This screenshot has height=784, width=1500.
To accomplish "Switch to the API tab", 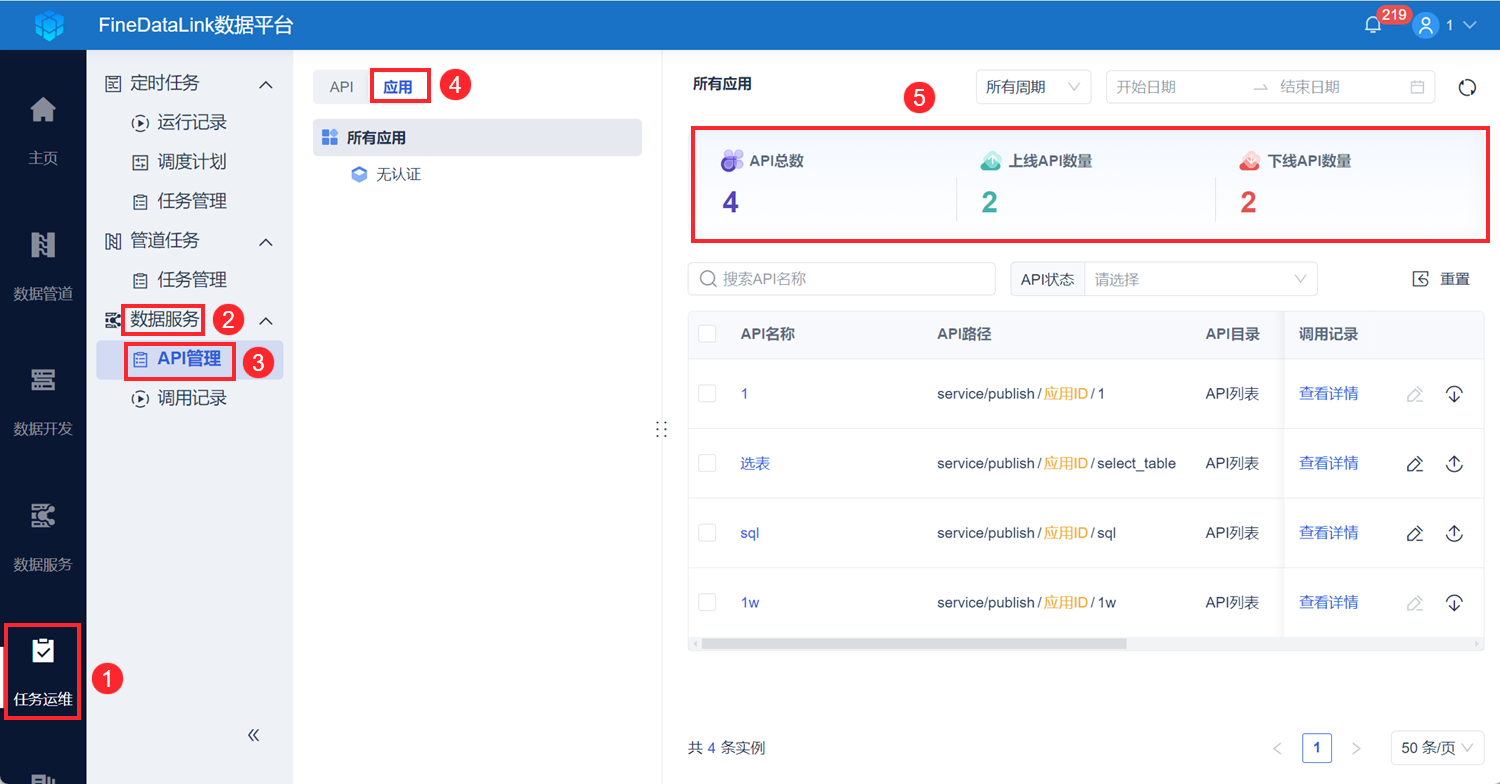I will [341, 87].
